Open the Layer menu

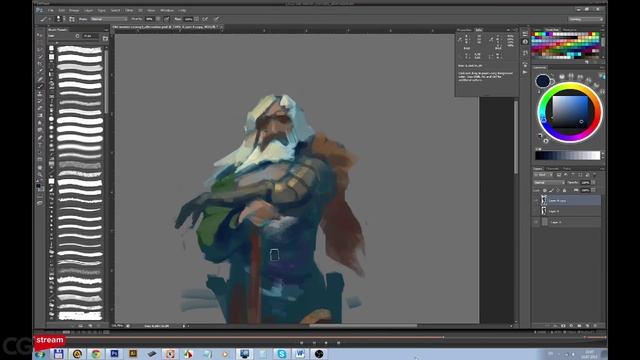89,10
